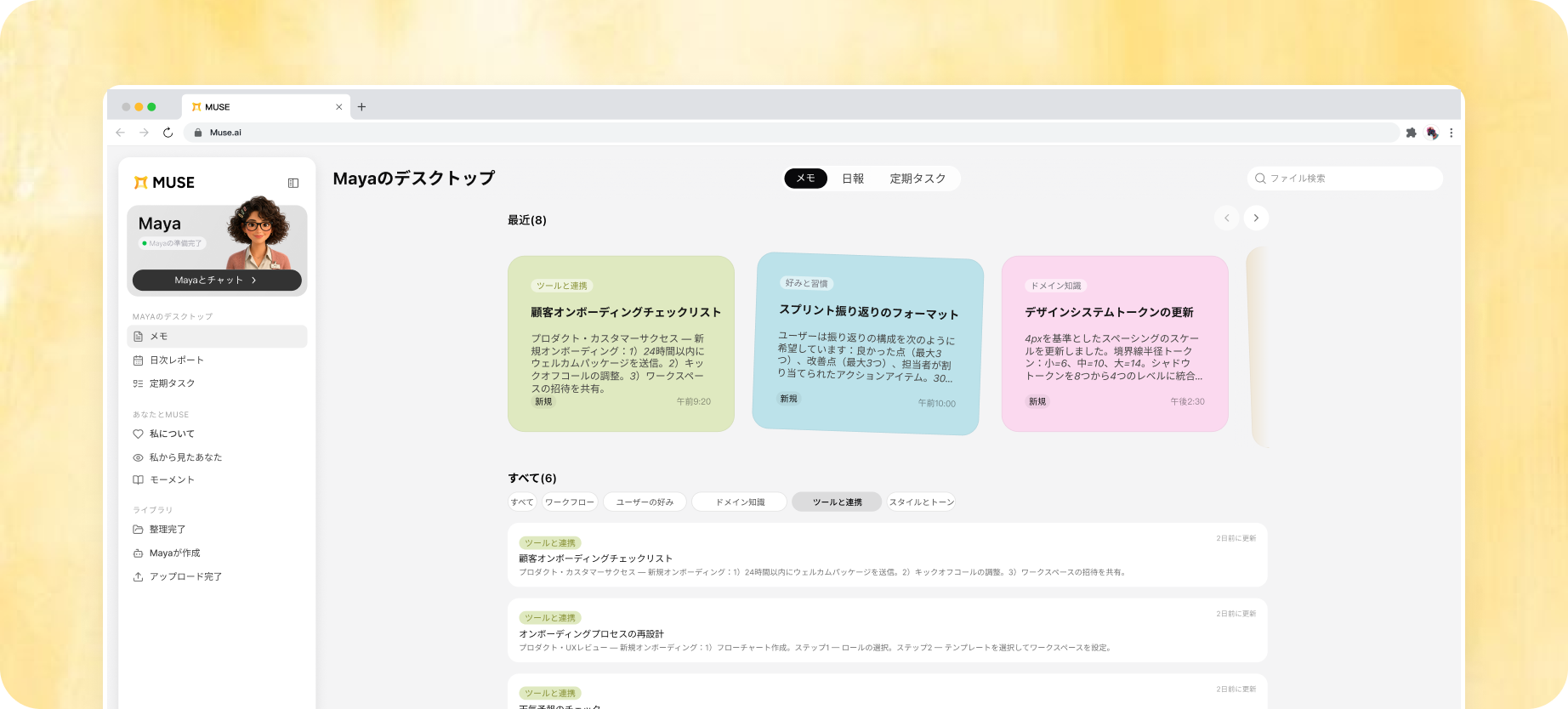
Task: Open the browser extensions puzzle icon
Action: pyautogui.click(x=1412, y=133)
